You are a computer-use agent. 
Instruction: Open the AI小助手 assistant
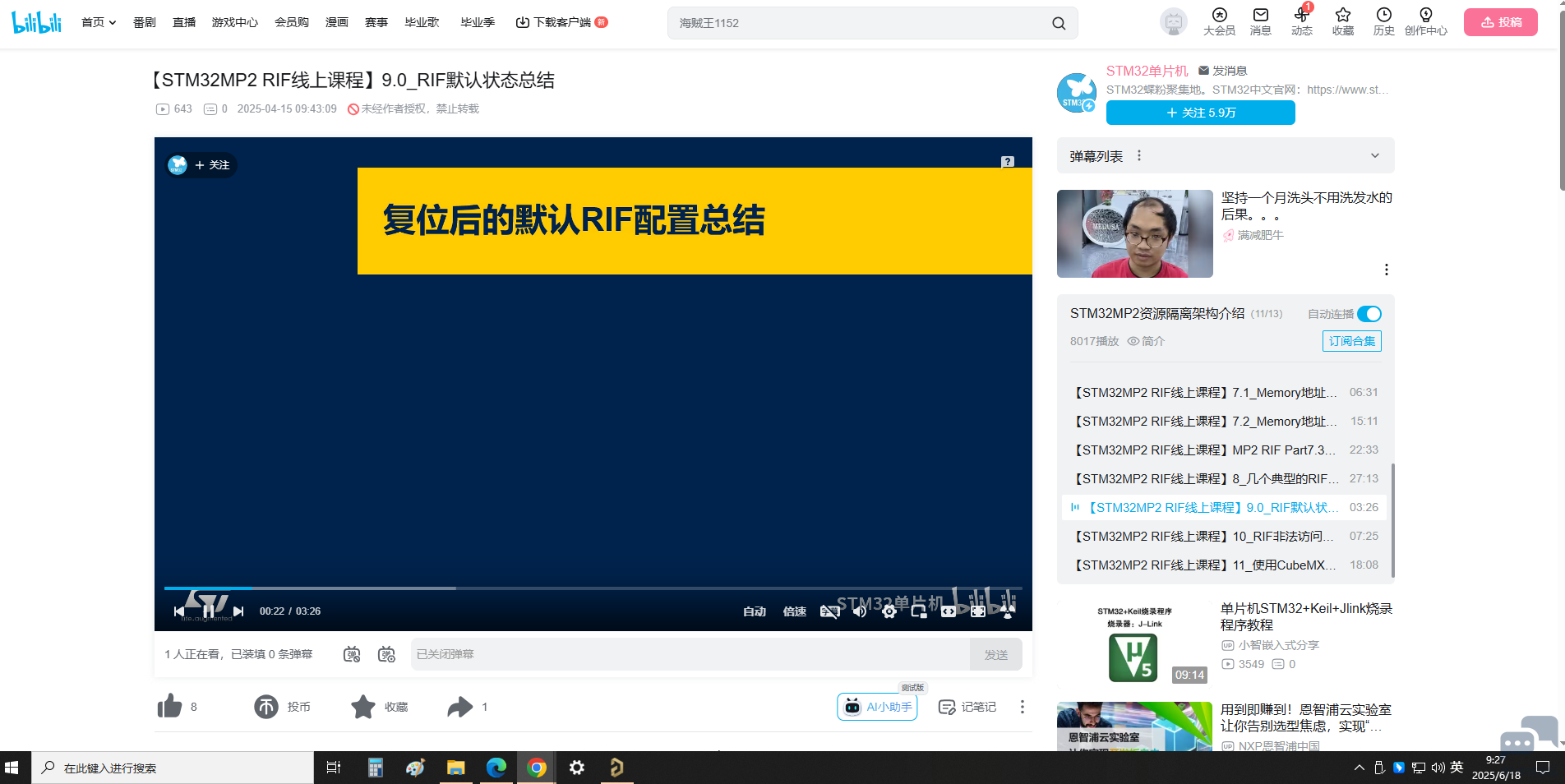(878, 707)
